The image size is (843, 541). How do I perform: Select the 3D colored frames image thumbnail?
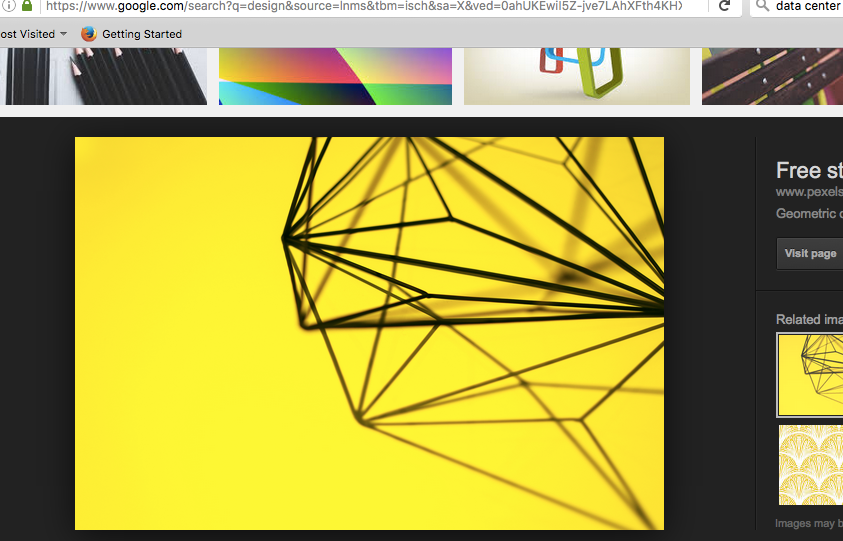tap(576, 76)
